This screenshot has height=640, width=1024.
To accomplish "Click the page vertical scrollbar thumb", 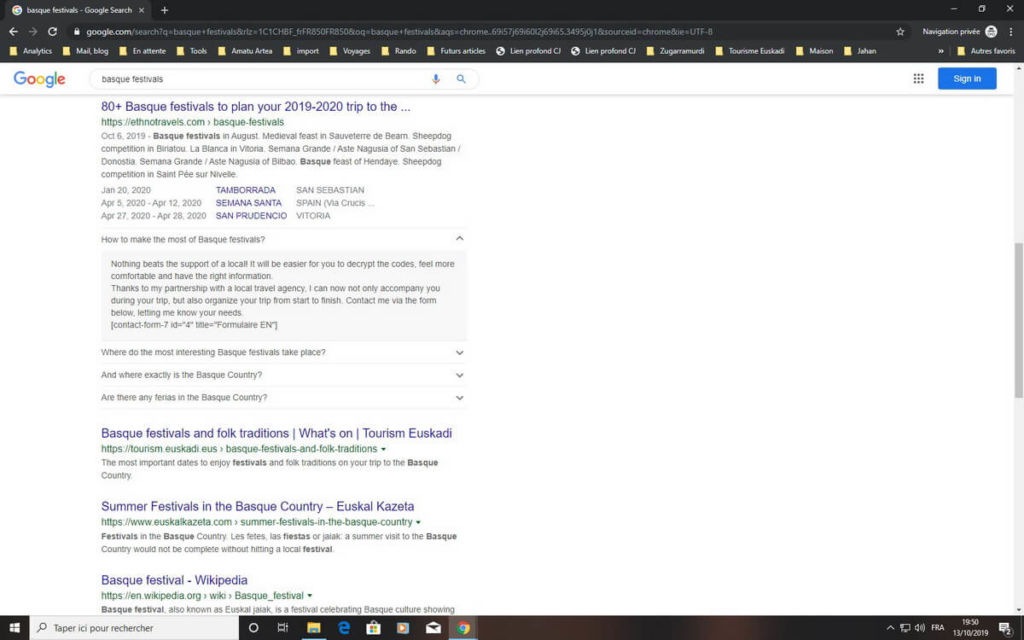I will 1018,320.
